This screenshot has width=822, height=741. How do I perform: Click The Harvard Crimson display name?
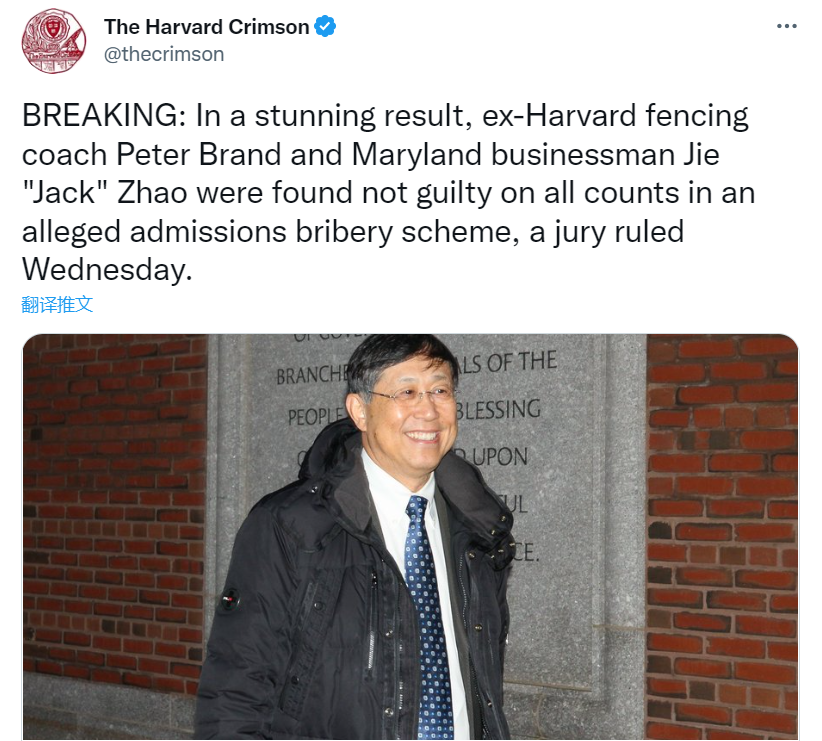[207, 27]
